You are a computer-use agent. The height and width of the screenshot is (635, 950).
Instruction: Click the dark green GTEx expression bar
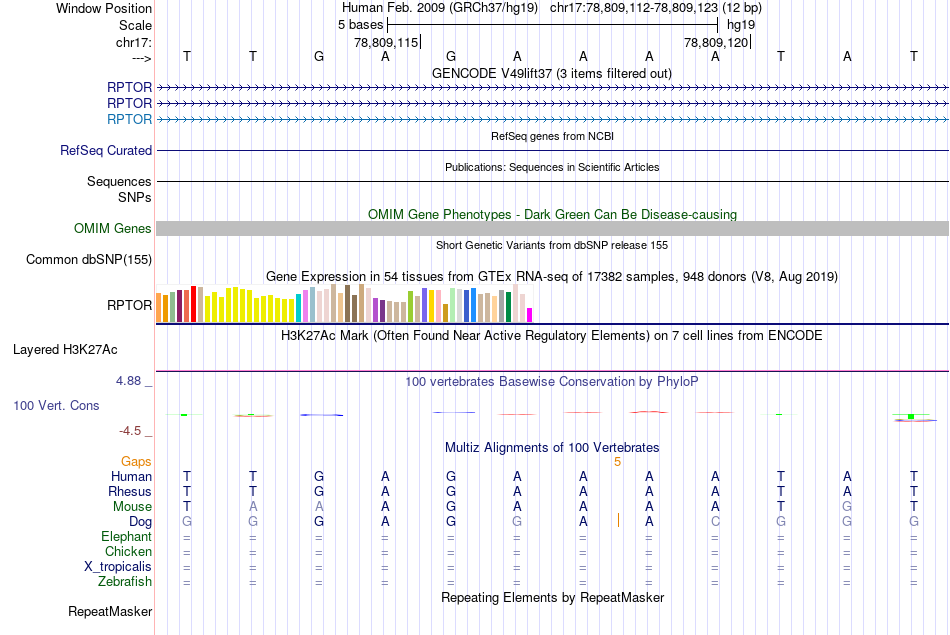point(508,307)
